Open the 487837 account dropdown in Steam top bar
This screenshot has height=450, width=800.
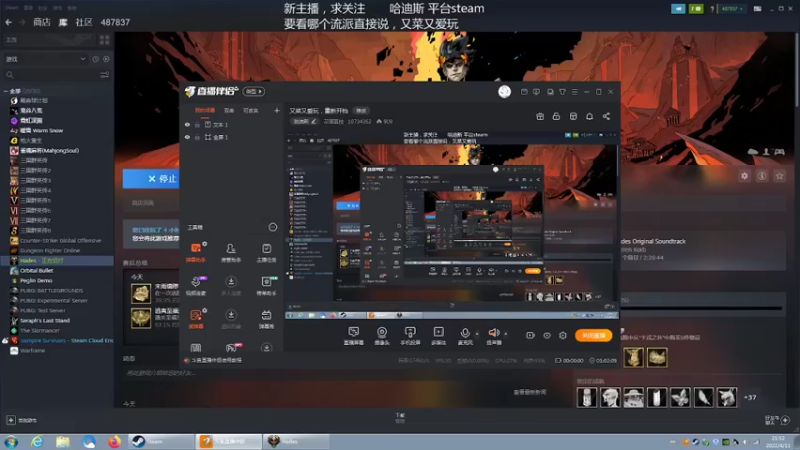[733, 9]
